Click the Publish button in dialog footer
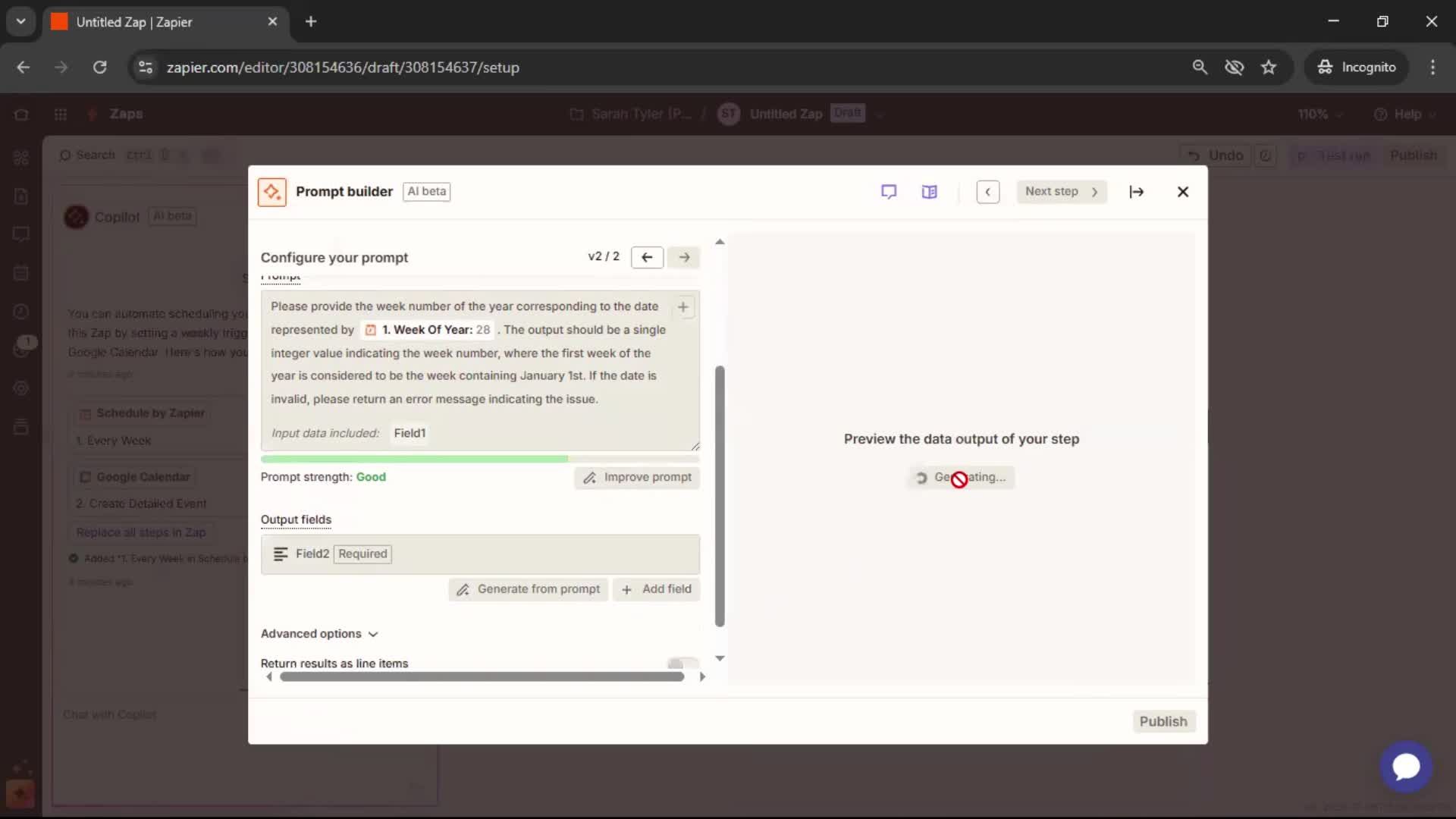 coord(1163,721)
